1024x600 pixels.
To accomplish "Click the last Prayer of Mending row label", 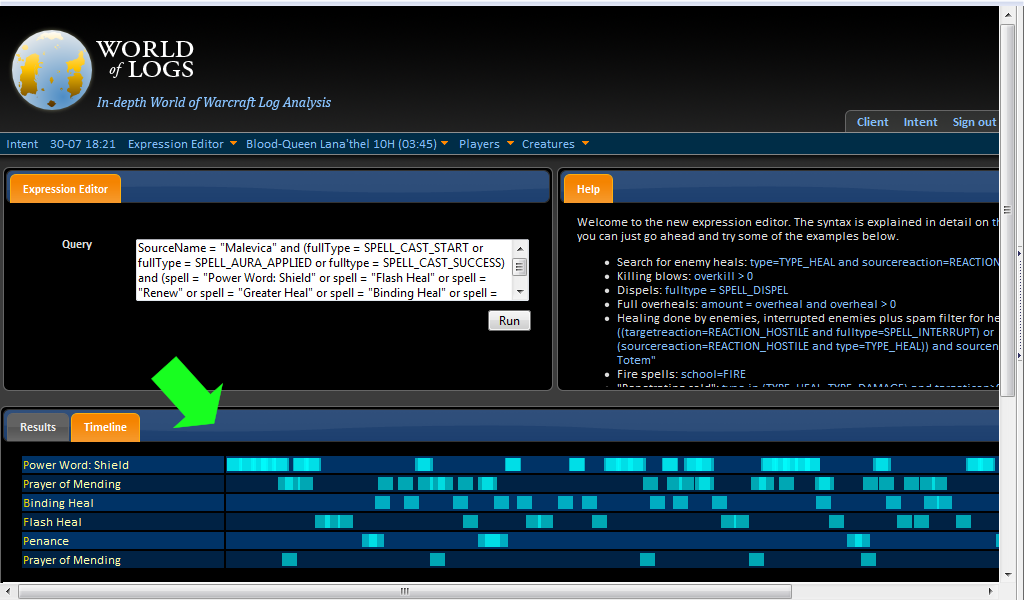I will pyautogui.click(x=72, y=560).
